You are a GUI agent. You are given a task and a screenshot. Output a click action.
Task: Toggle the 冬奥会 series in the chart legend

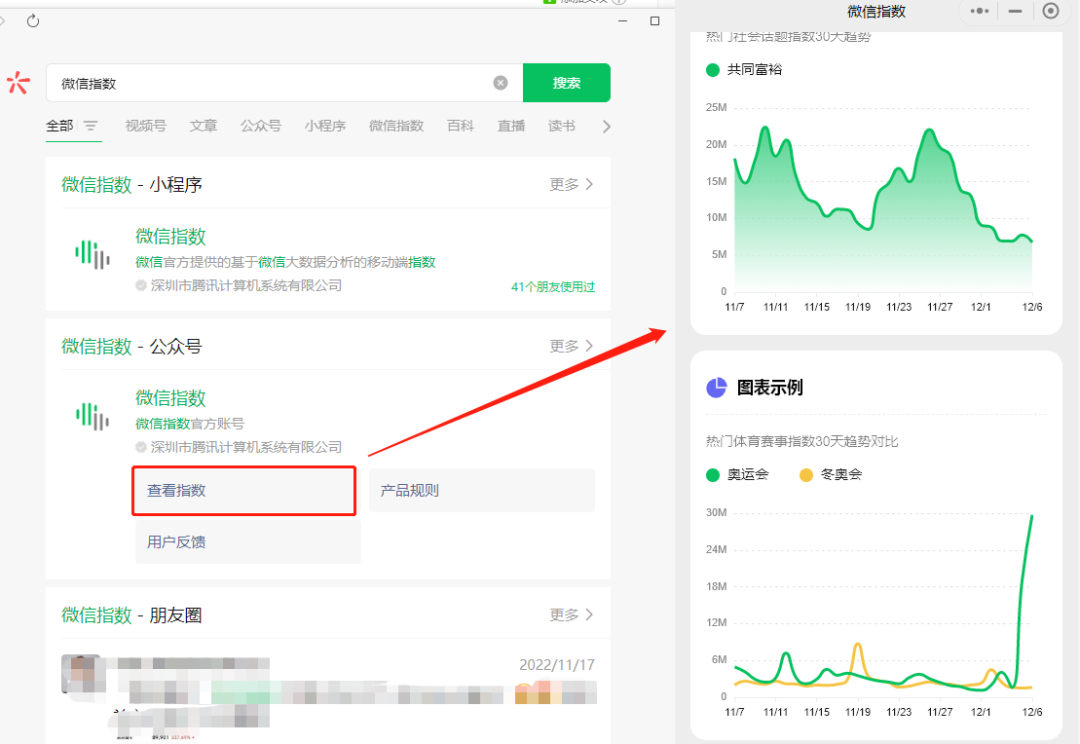(x=805, y=474)
